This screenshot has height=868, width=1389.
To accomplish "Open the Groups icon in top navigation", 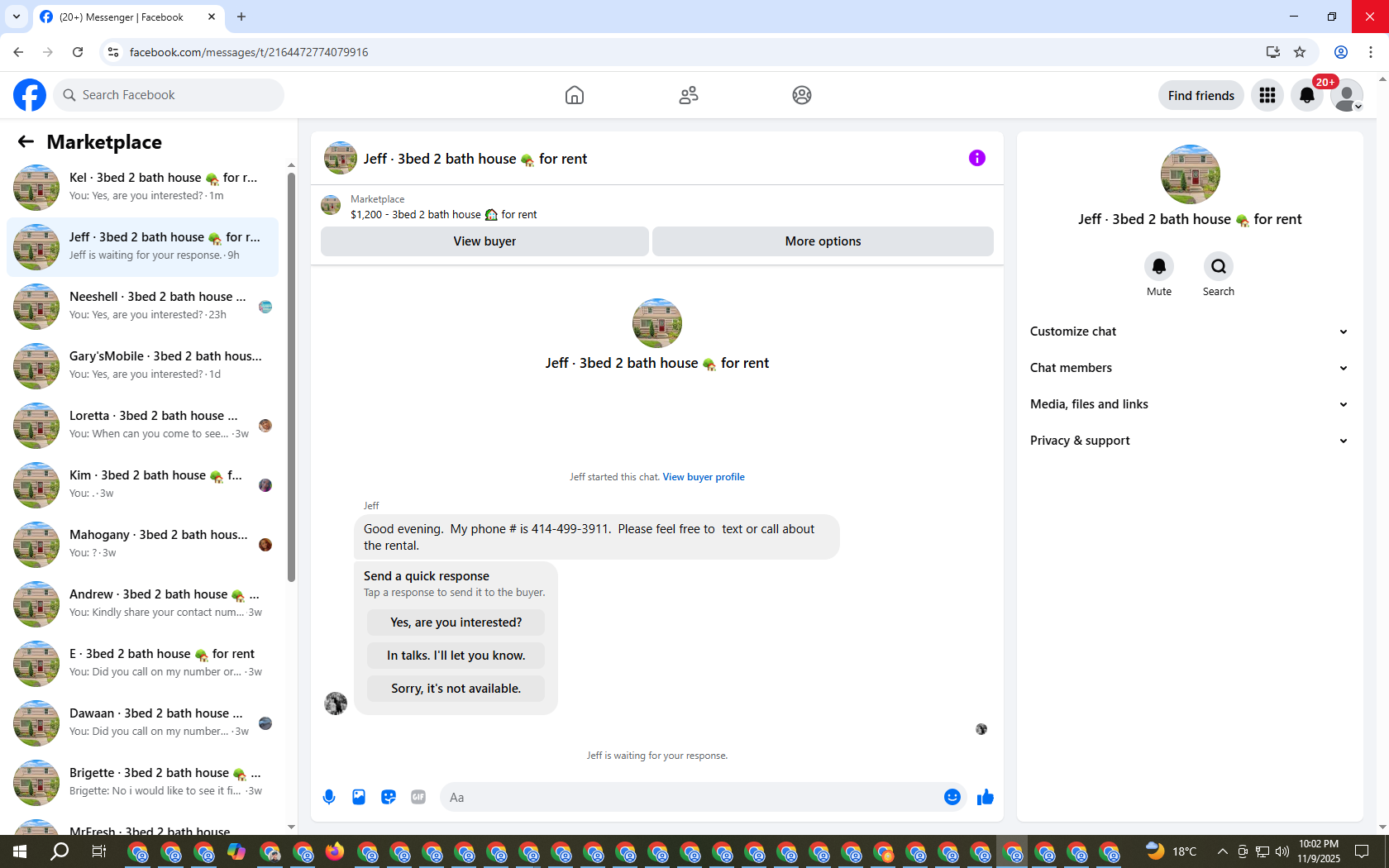I will (x=802, y=95).
